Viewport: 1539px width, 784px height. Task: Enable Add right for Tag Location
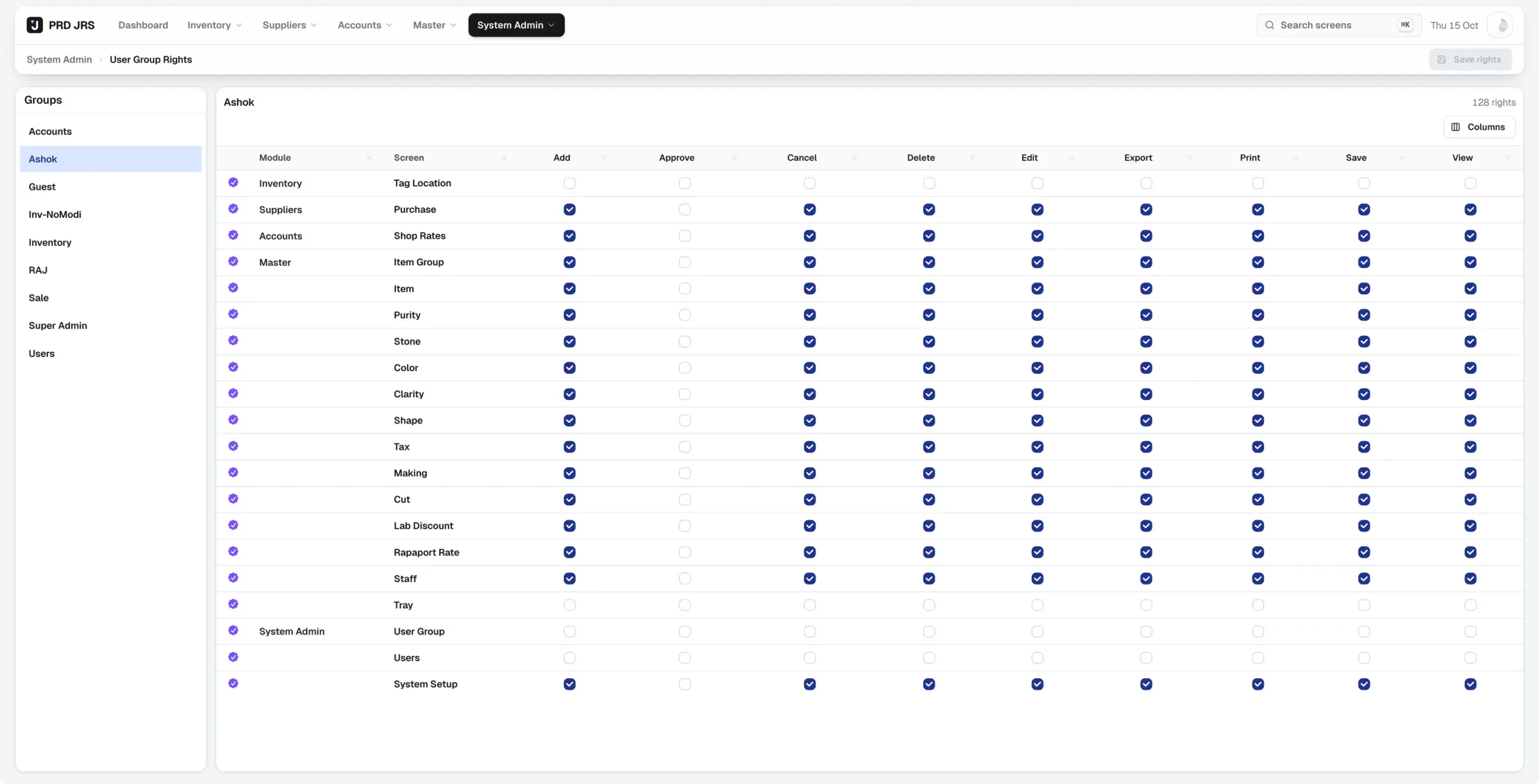[x=569, y=183]
